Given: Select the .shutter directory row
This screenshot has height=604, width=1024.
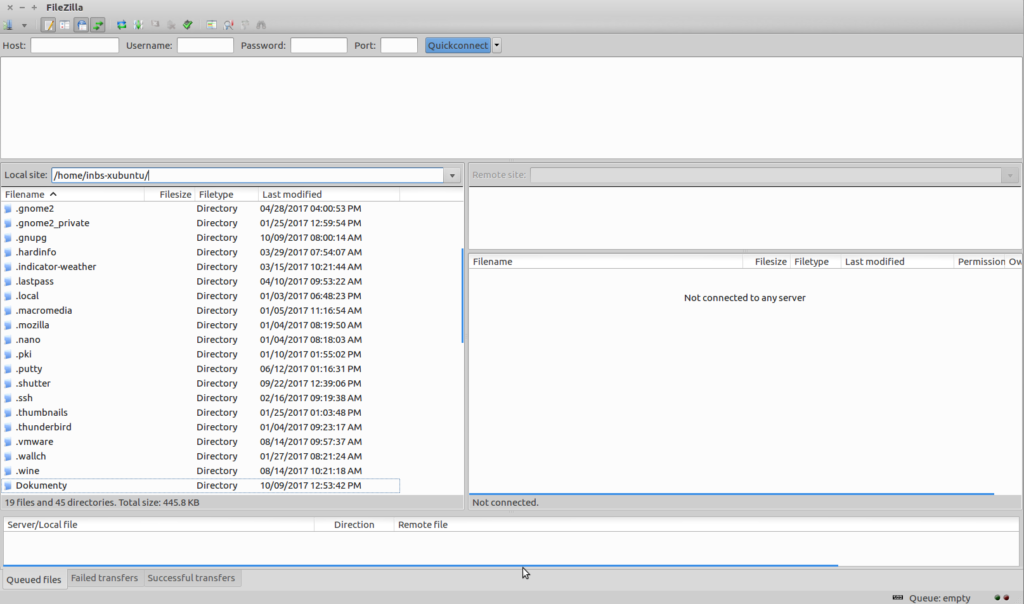Looking at the screenshot, I should pos(200,383).
